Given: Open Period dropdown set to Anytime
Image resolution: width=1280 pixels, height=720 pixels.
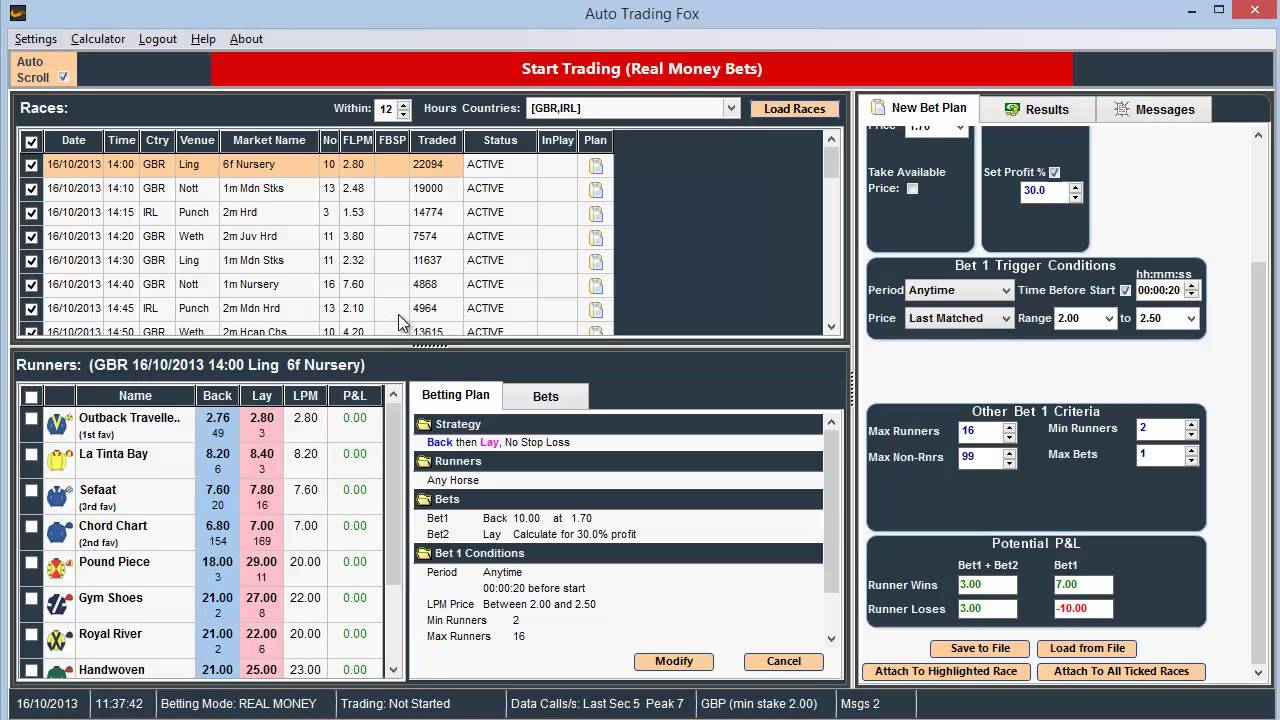Looking at the screenshot, I should (959, 290).
